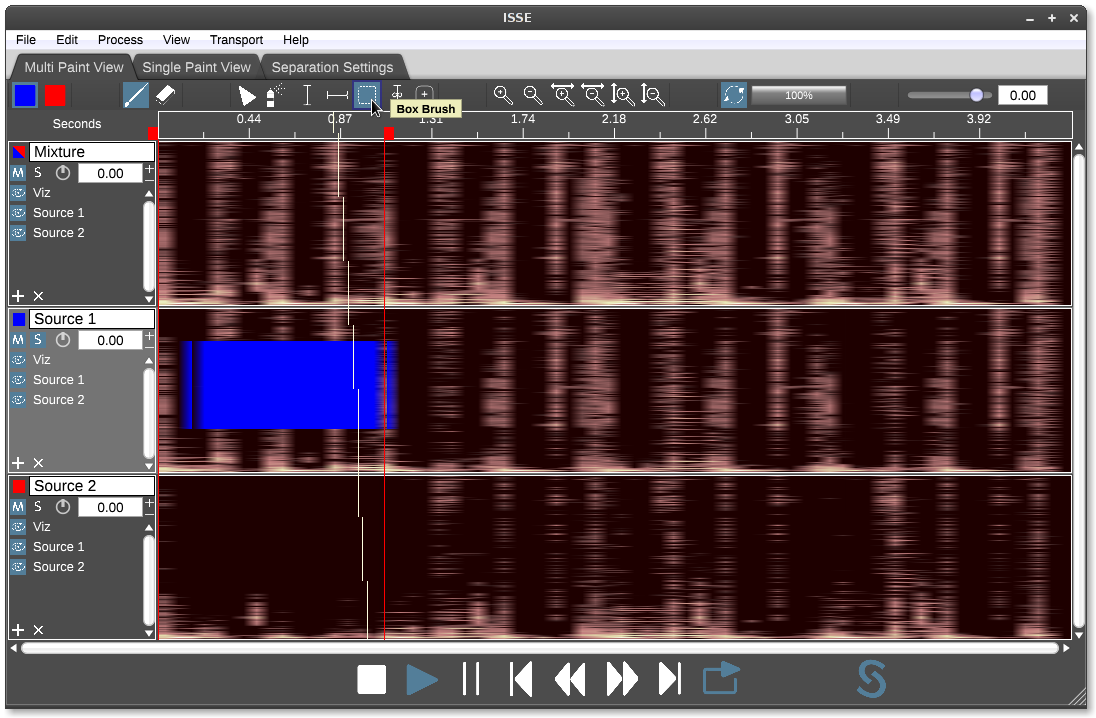The image size is (1096, 718).
Task: Choose the arrow selection tool
Action: [x=247, y=96]
